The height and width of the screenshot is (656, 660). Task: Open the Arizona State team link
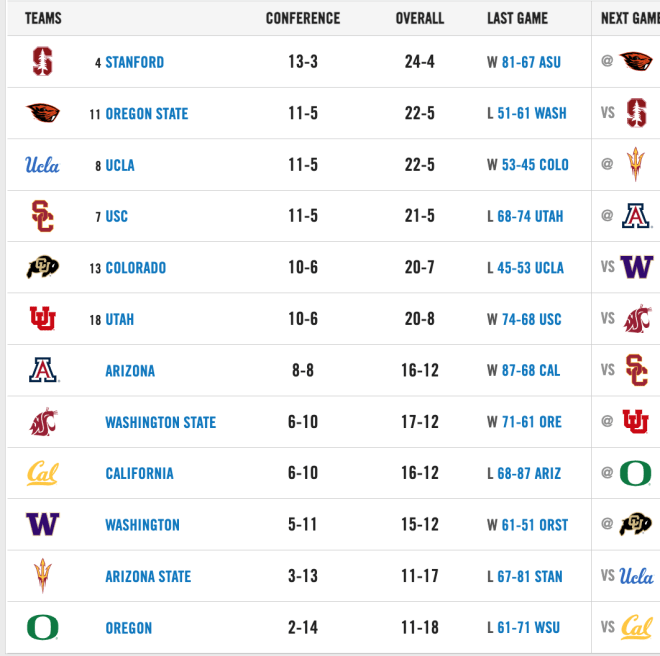tap(148, 576)
